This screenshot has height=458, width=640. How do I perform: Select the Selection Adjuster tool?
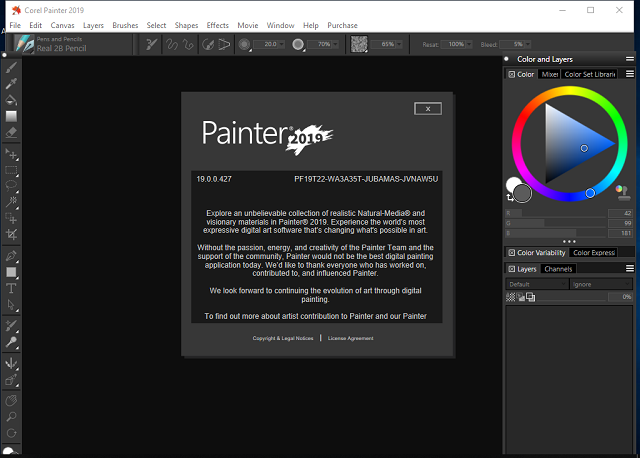[11, 218]
